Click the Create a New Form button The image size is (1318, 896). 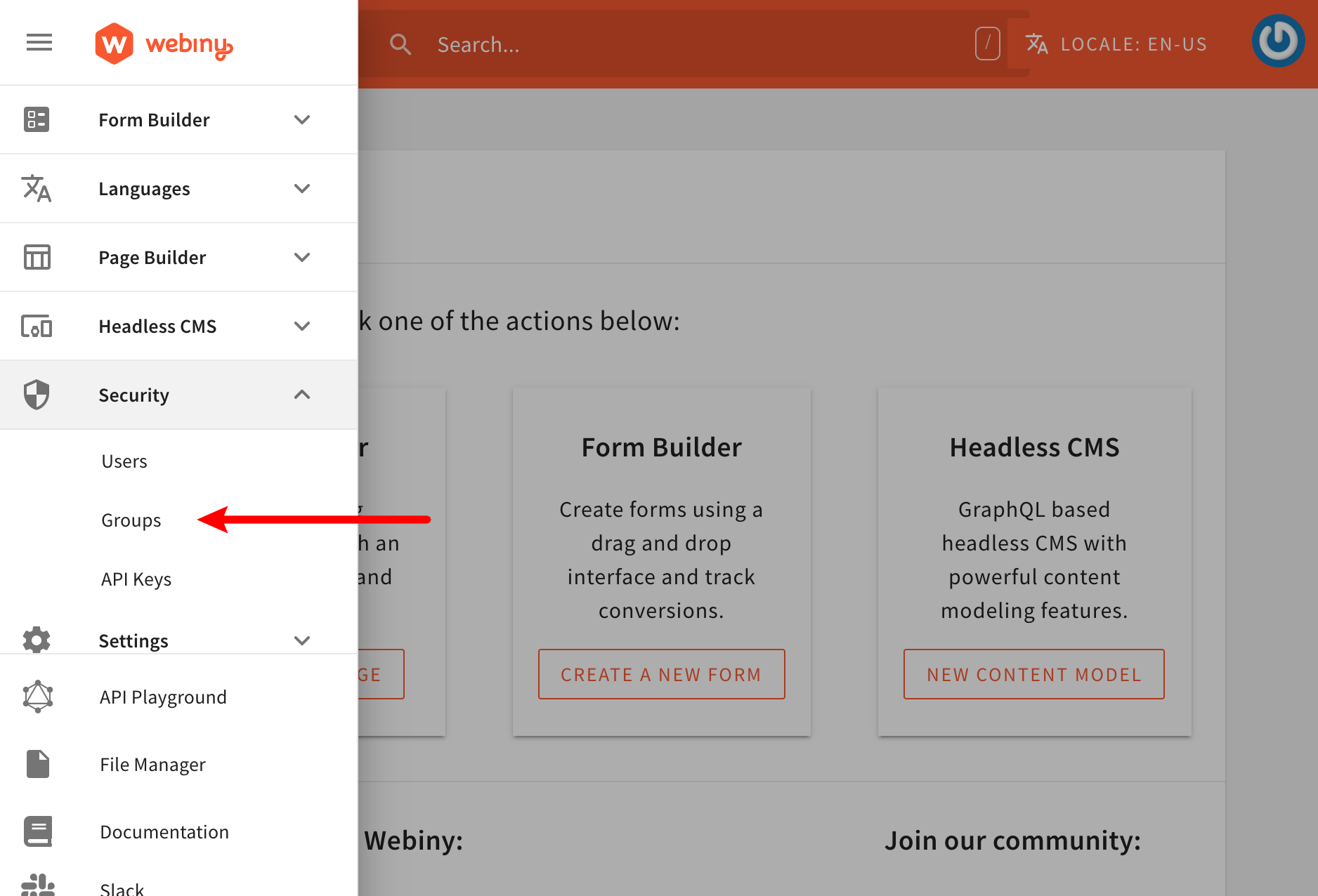660,674
